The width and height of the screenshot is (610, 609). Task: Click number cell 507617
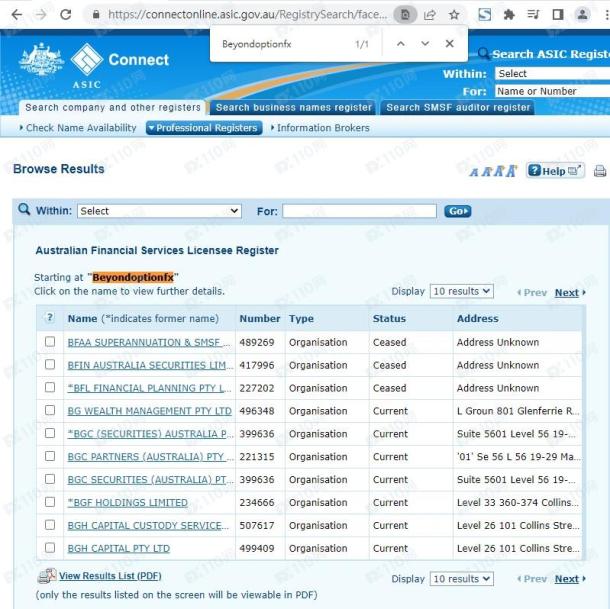257,525
